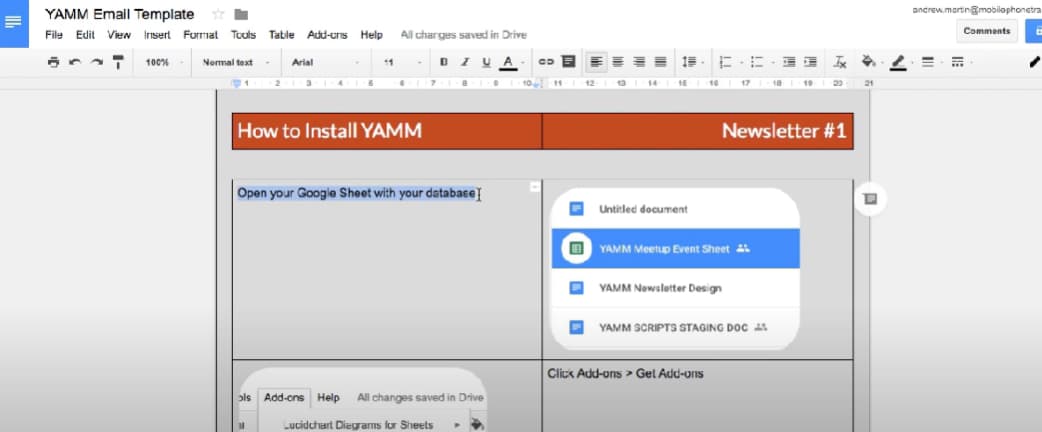Toggle italic formatting

pos(465,62)
